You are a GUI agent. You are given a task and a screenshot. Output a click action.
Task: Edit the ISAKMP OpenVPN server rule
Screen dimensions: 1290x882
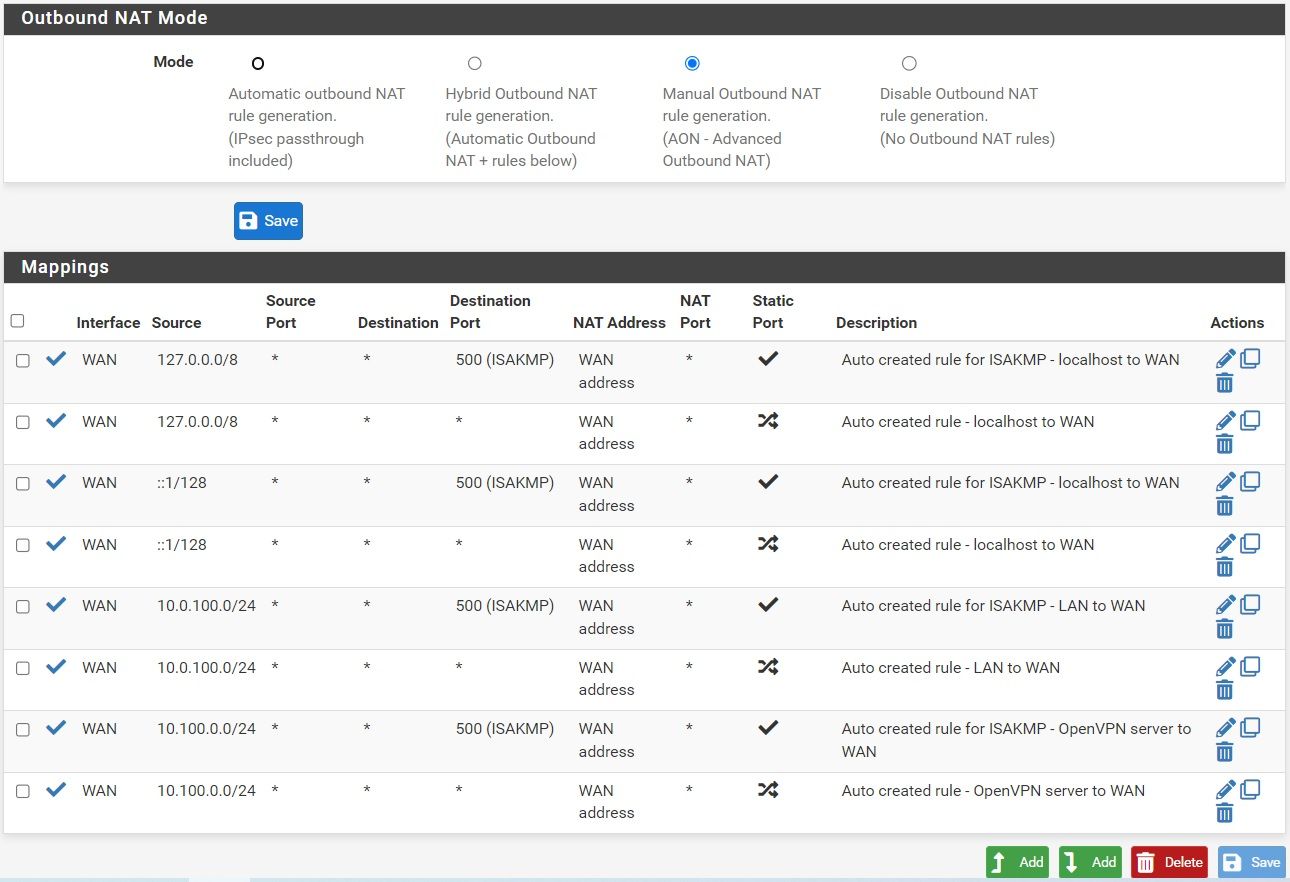click(1226, 728)
